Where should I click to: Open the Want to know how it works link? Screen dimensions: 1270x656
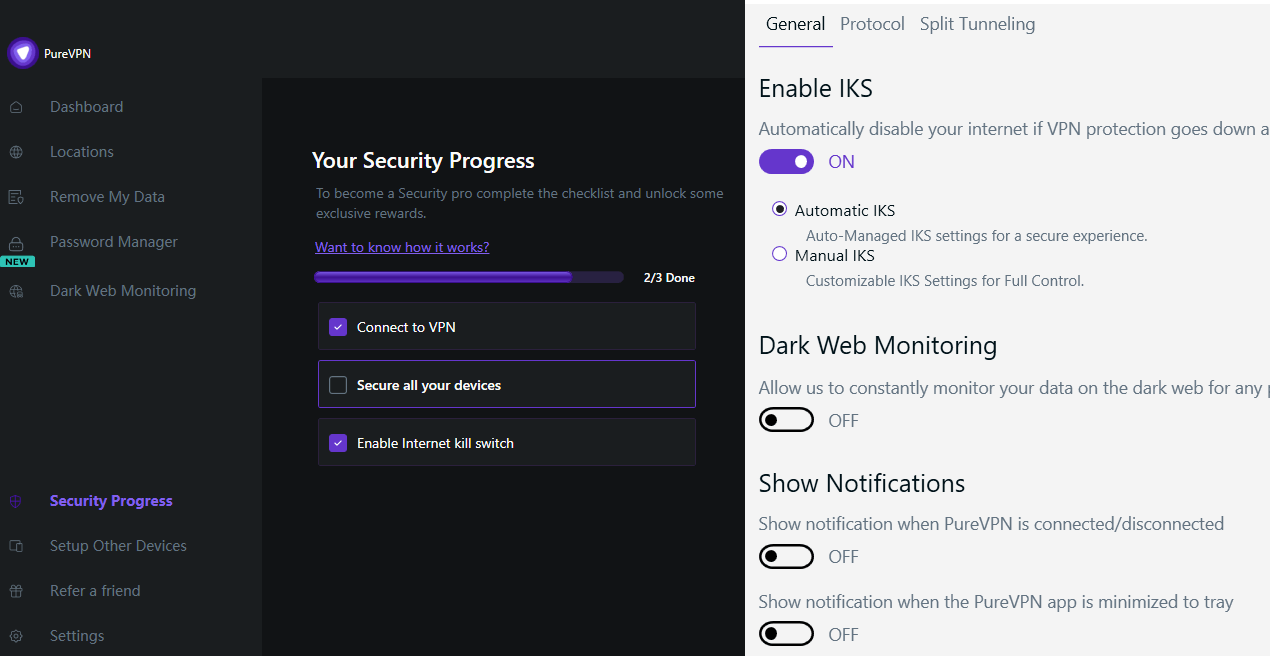pyautogui.click(x=402, y=247)
